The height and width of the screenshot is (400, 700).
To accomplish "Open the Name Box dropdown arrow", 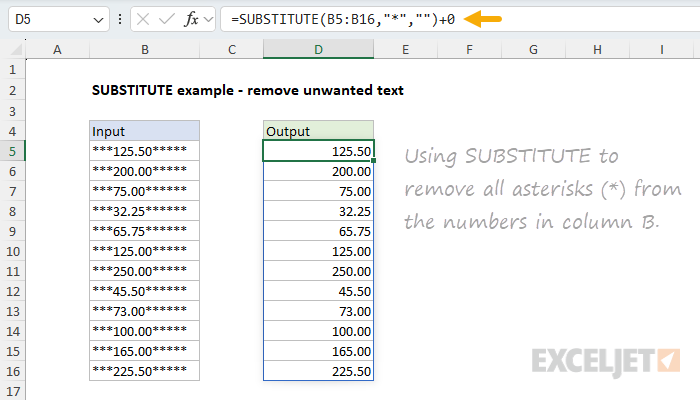I will [98, 20].
